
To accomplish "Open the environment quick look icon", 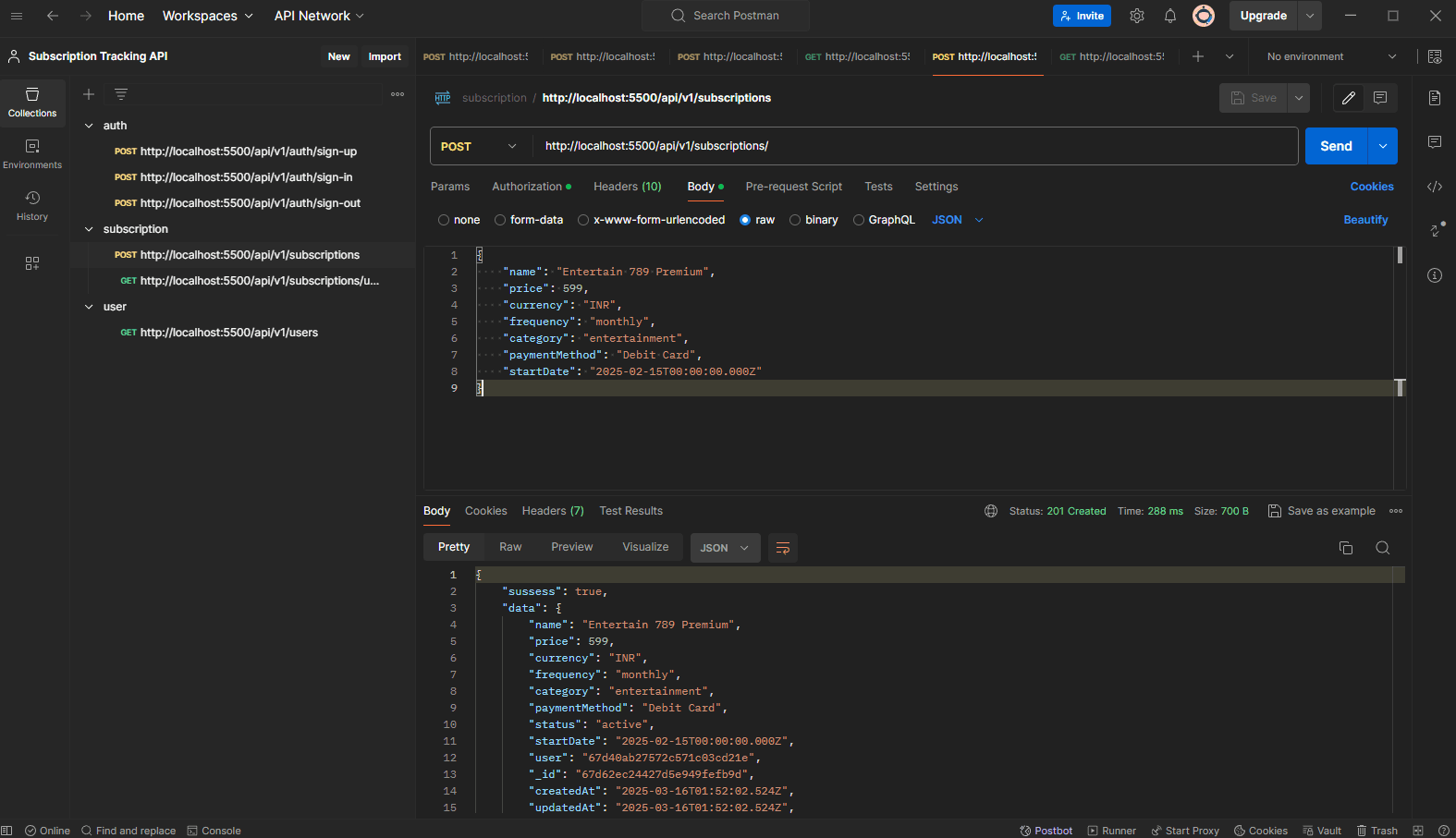I will [x=1435, y=56].
